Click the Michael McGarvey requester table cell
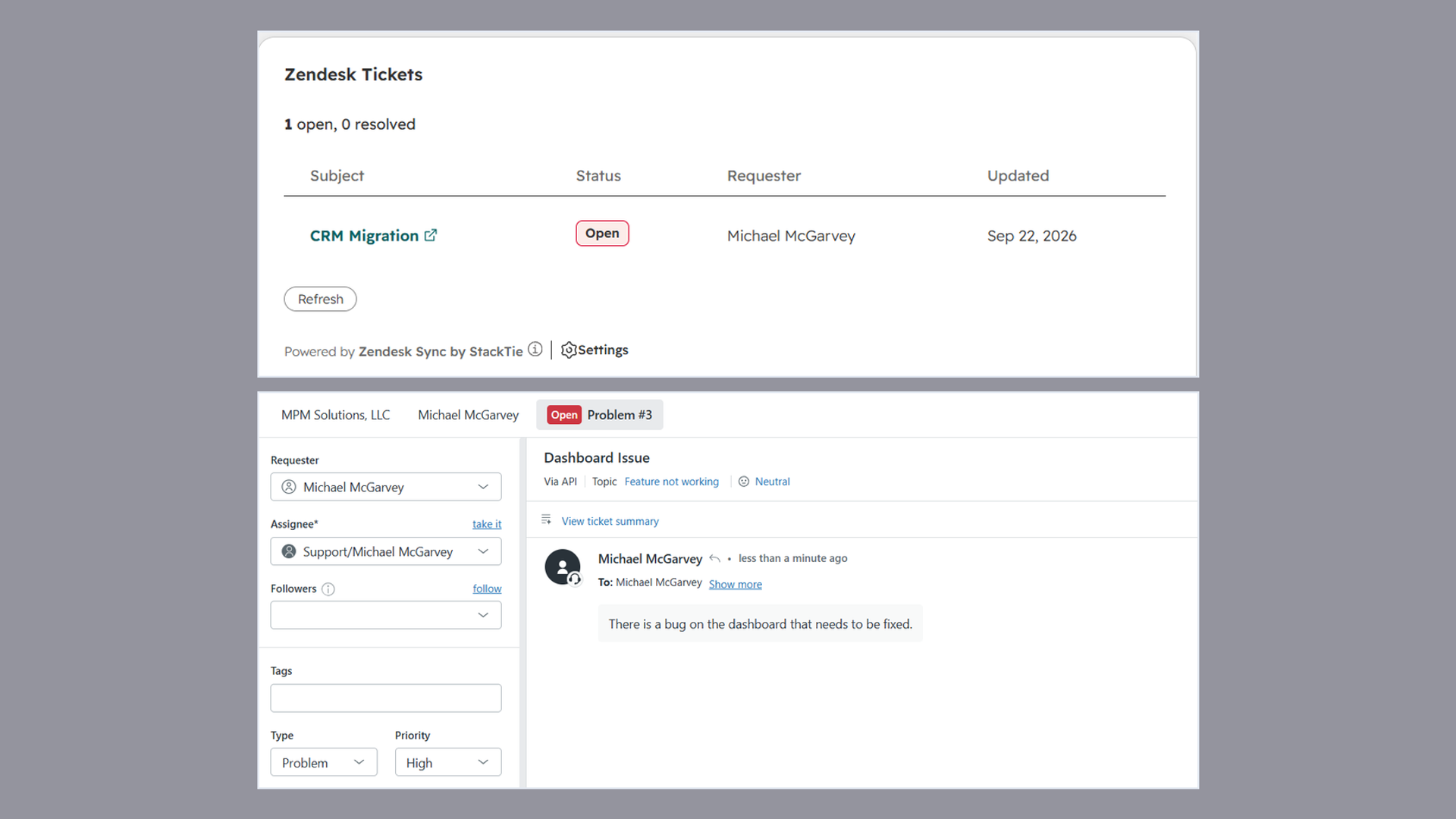This screenshot has height=819, width=1456. pyautogui.click(x=791, y=236)
